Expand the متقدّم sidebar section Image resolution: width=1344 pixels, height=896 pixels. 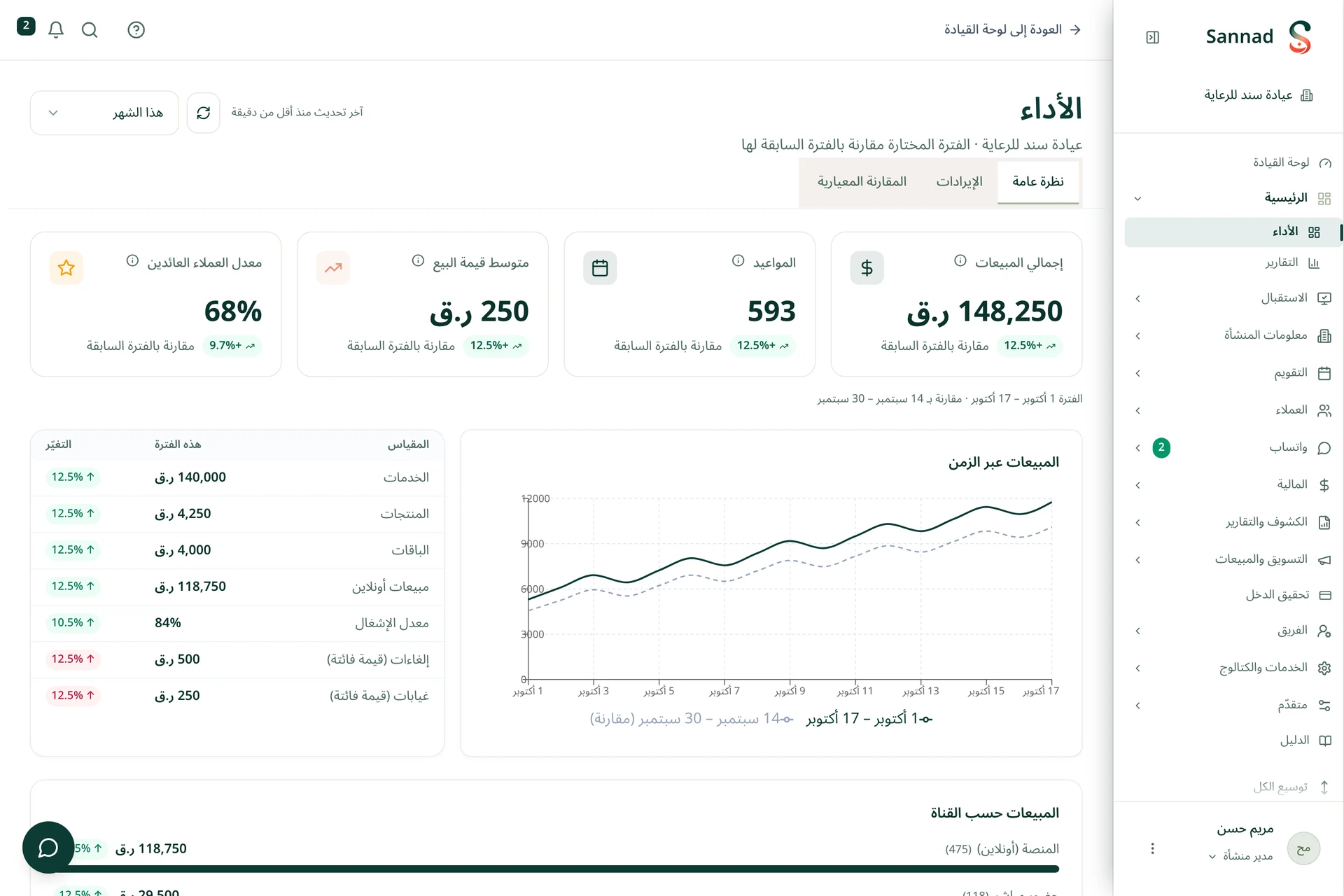(x=1137, y=706)
